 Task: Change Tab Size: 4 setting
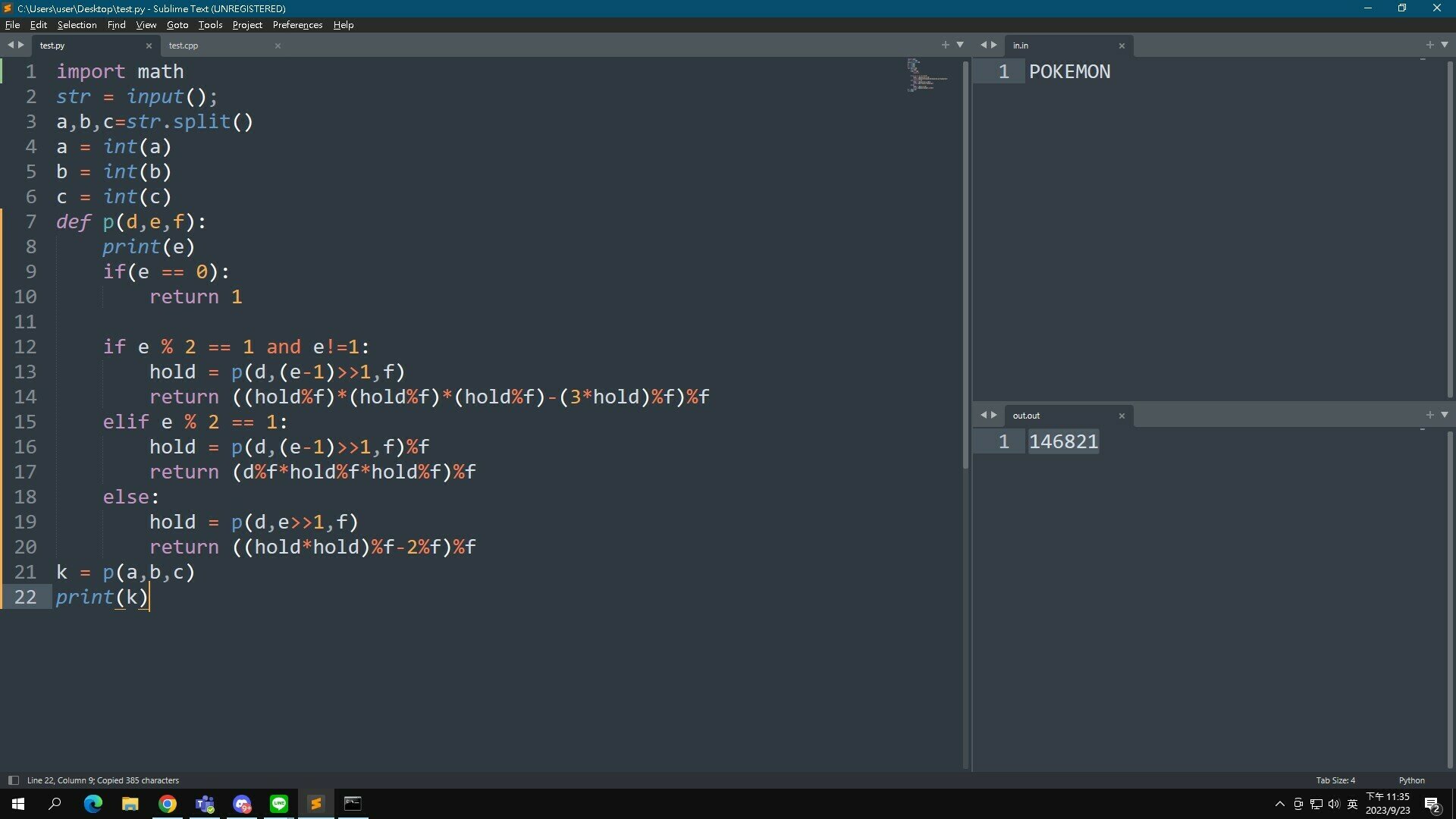1335,780
